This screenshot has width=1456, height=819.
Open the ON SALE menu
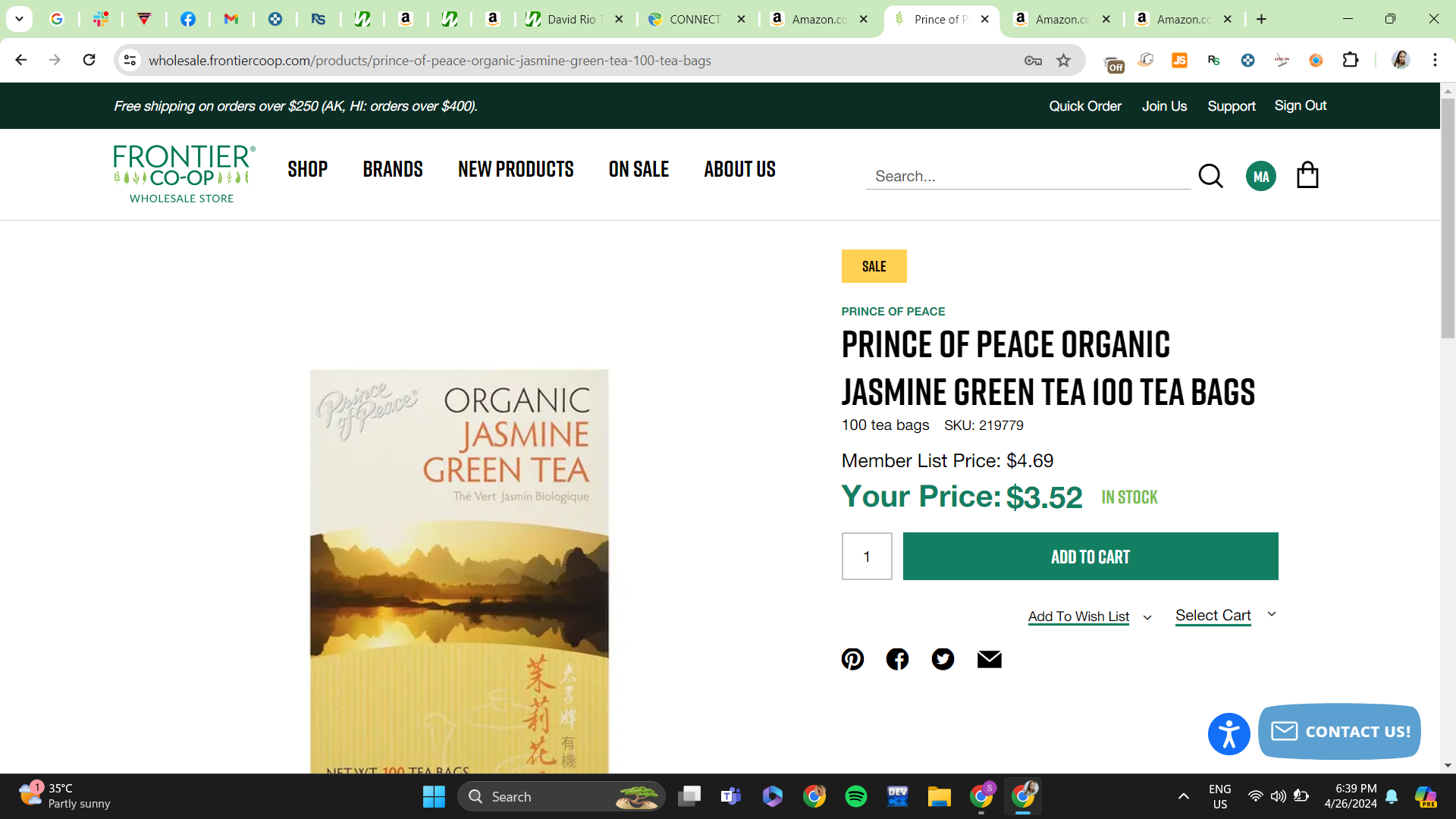[639, 169]
